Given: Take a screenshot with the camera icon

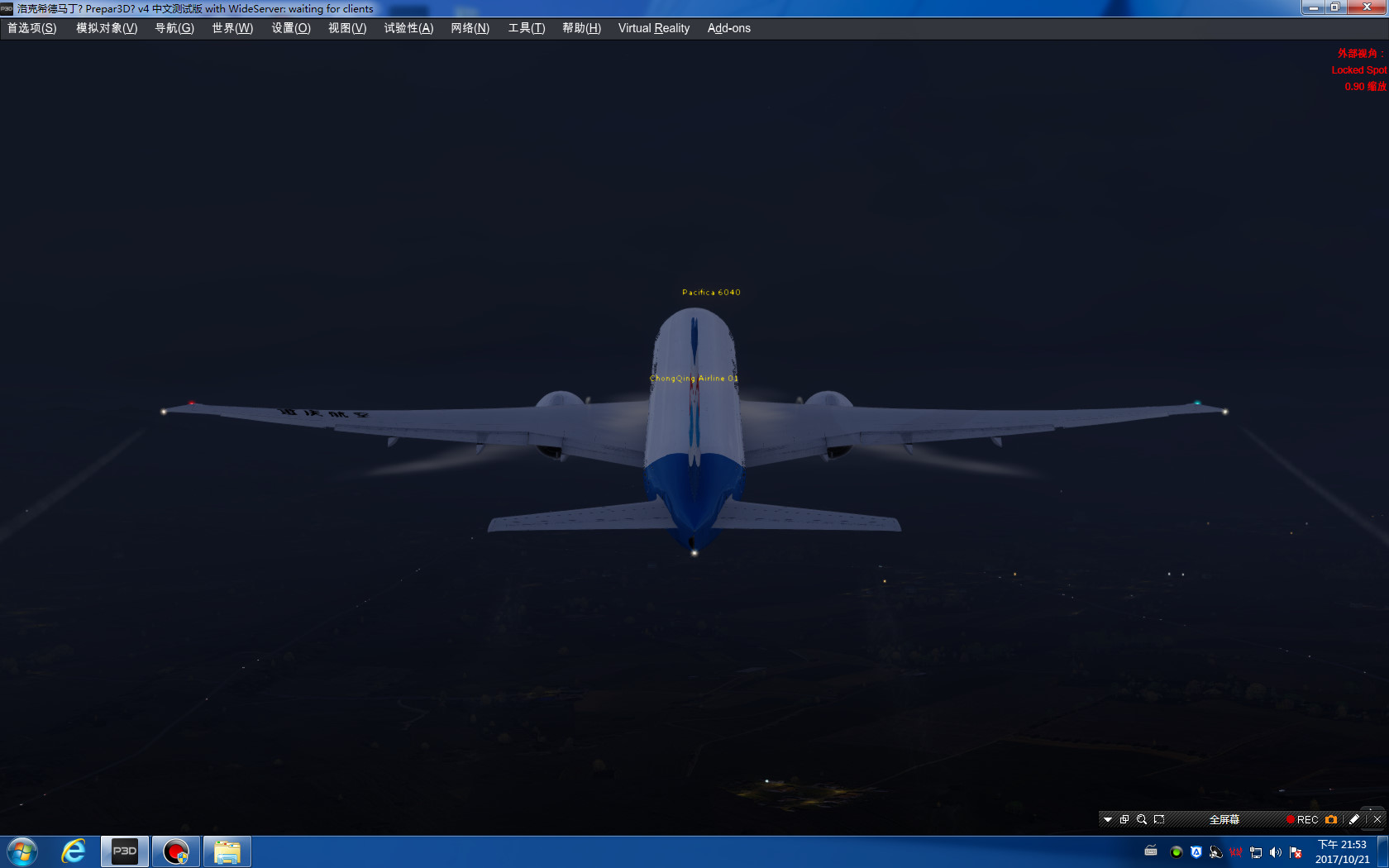Looking at the screenshot, I should (x=1331, y=820).
